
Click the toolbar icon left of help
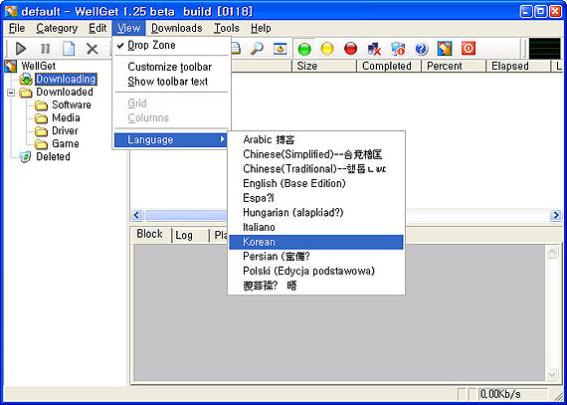point(398,49)
